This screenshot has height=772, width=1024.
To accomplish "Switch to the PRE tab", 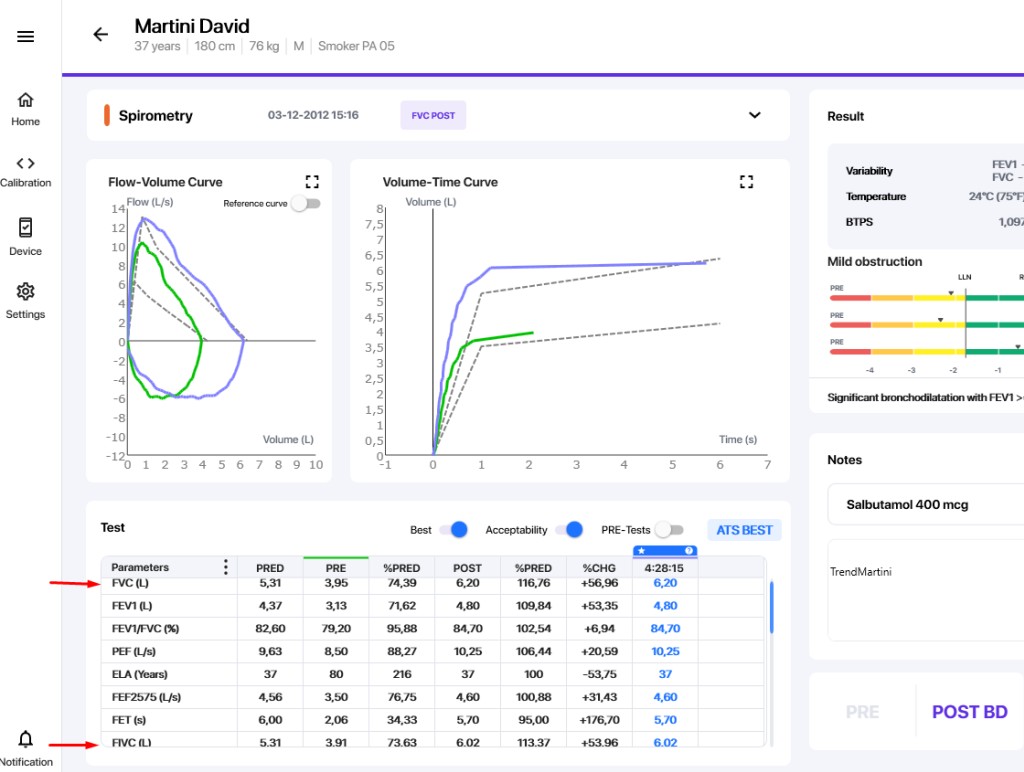I will coord(862,712).
